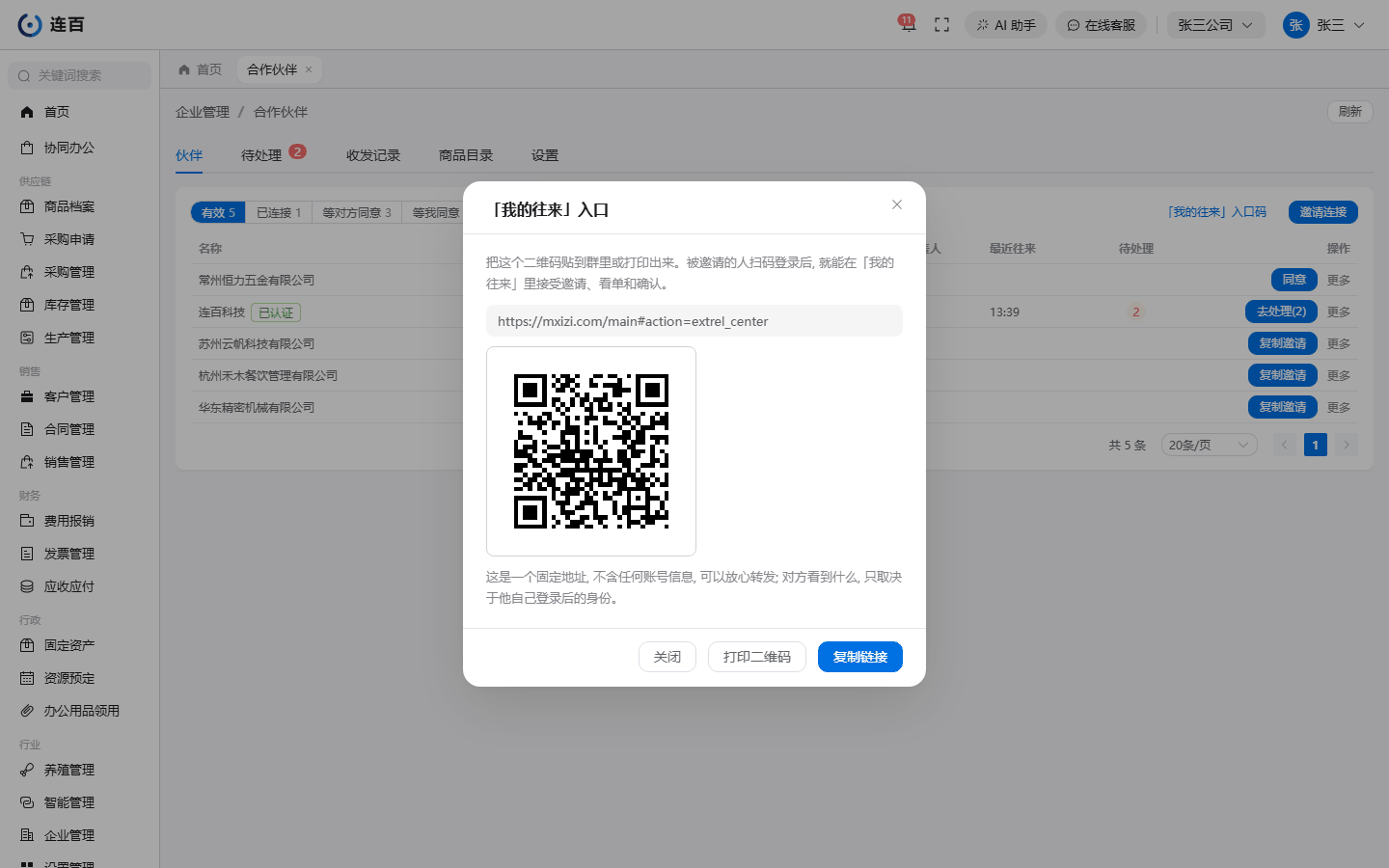Click the 复制链接 button
Viewport: 1389px width, 868px height.
(860, 657)
